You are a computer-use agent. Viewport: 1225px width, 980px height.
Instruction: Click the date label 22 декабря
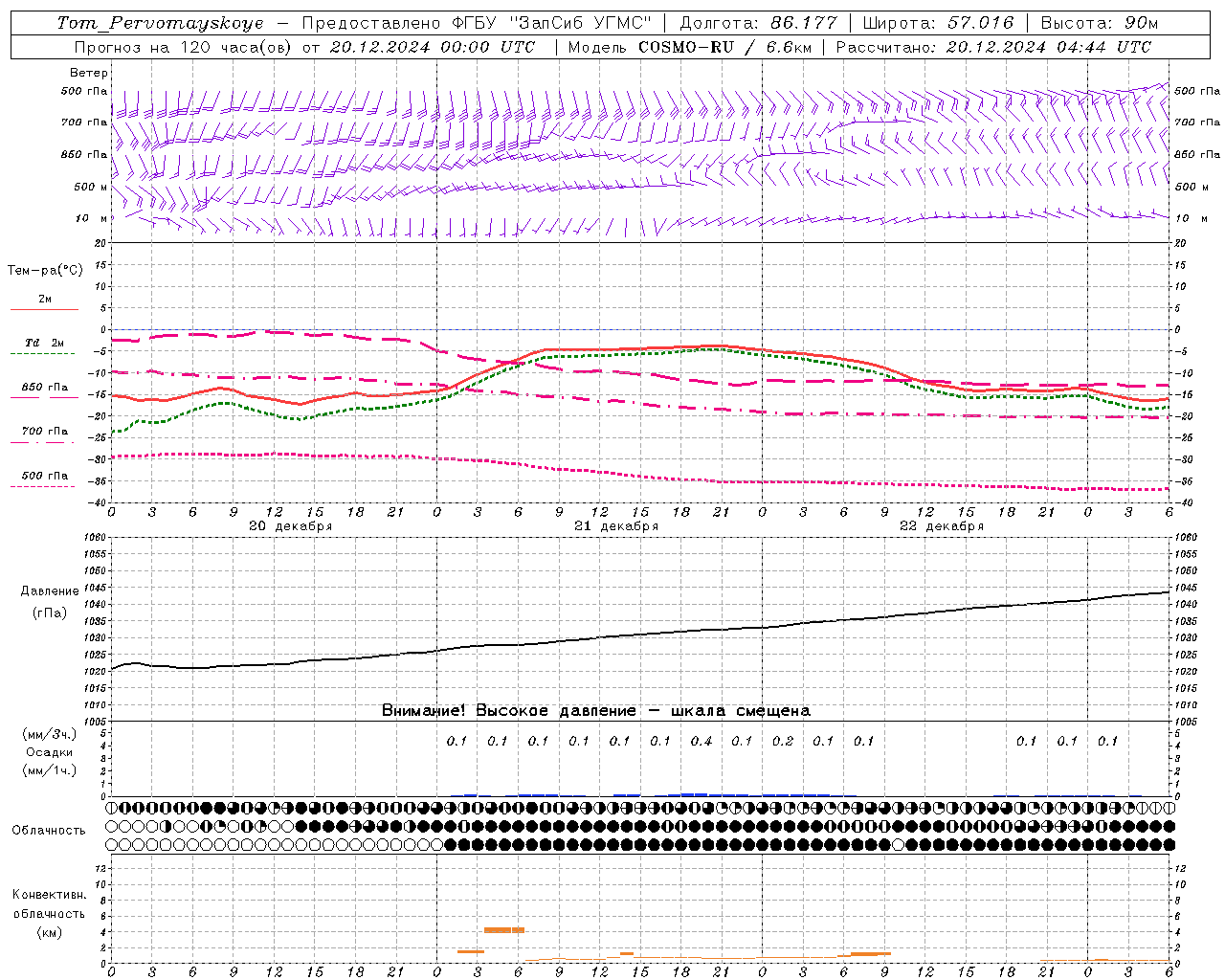pos(941,526)
